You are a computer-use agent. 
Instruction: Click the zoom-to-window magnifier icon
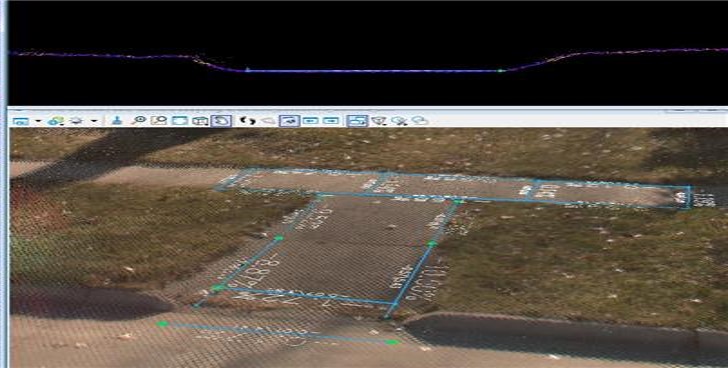click(159, 120)
